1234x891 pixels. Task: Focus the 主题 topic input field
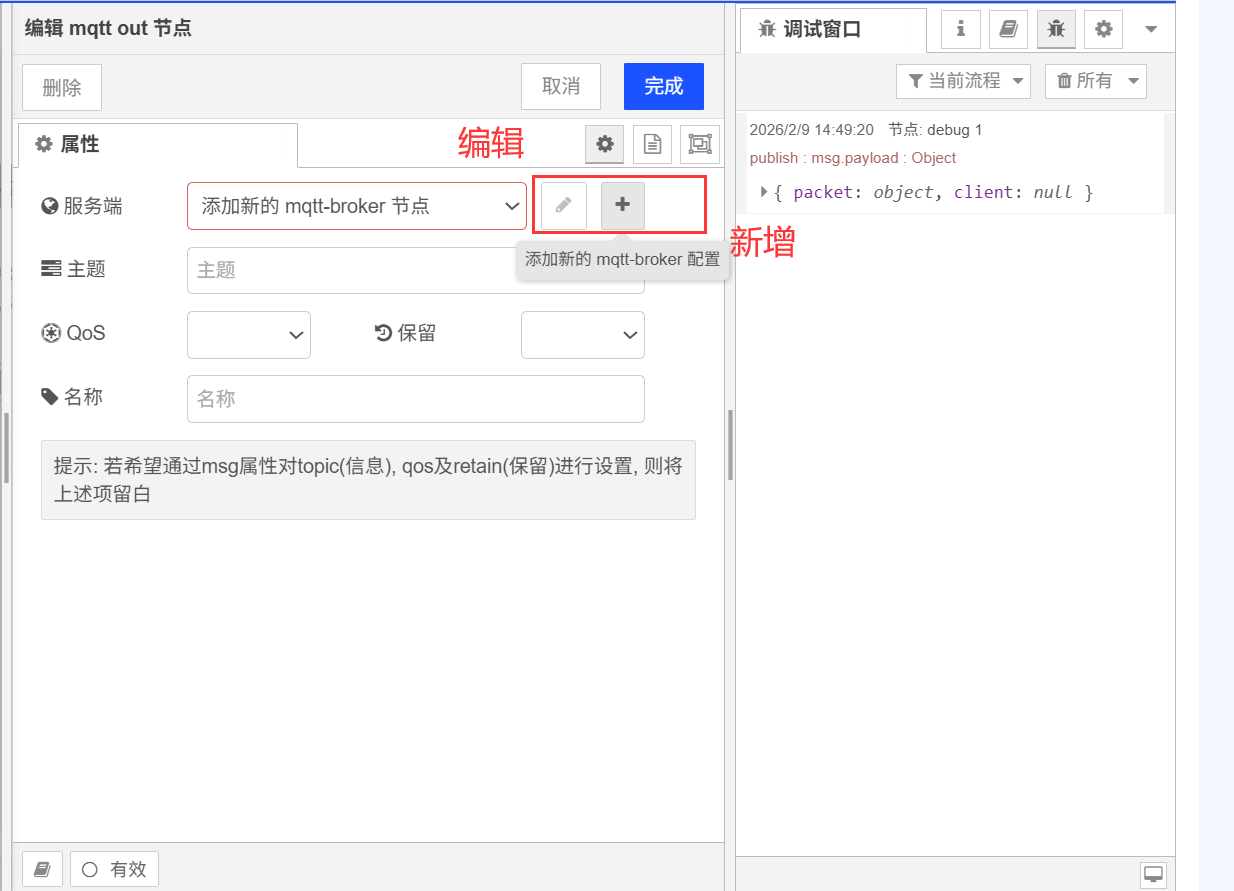click(416, 271)
